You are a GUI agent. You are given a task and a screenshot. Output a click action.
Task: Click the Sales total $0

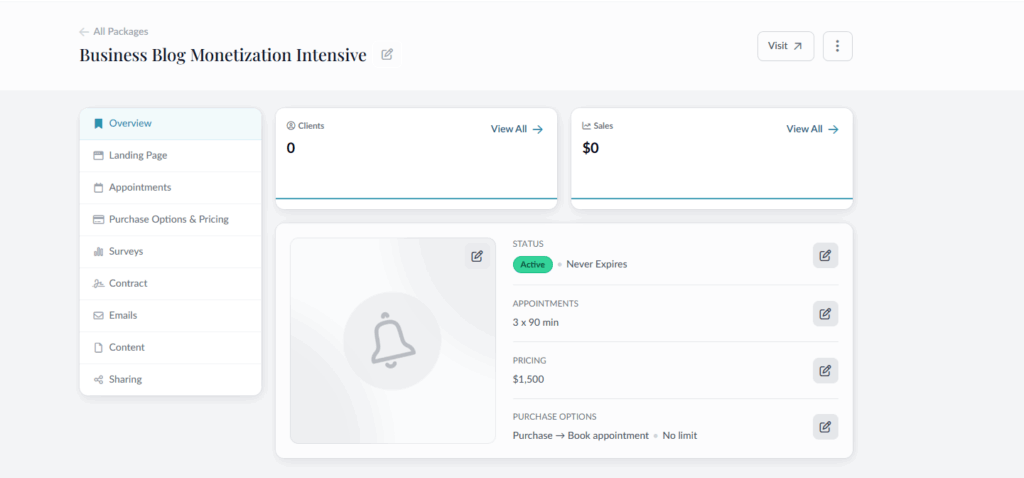[x=590, y=148]
